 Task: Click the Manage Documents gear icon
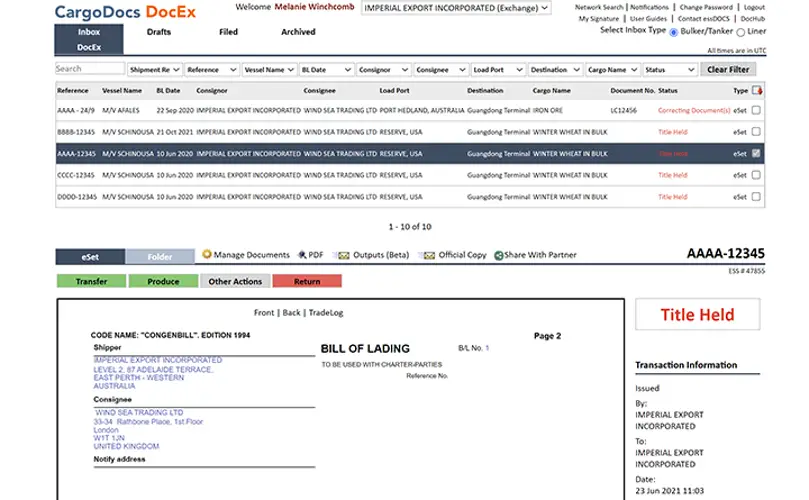(207, 254)
